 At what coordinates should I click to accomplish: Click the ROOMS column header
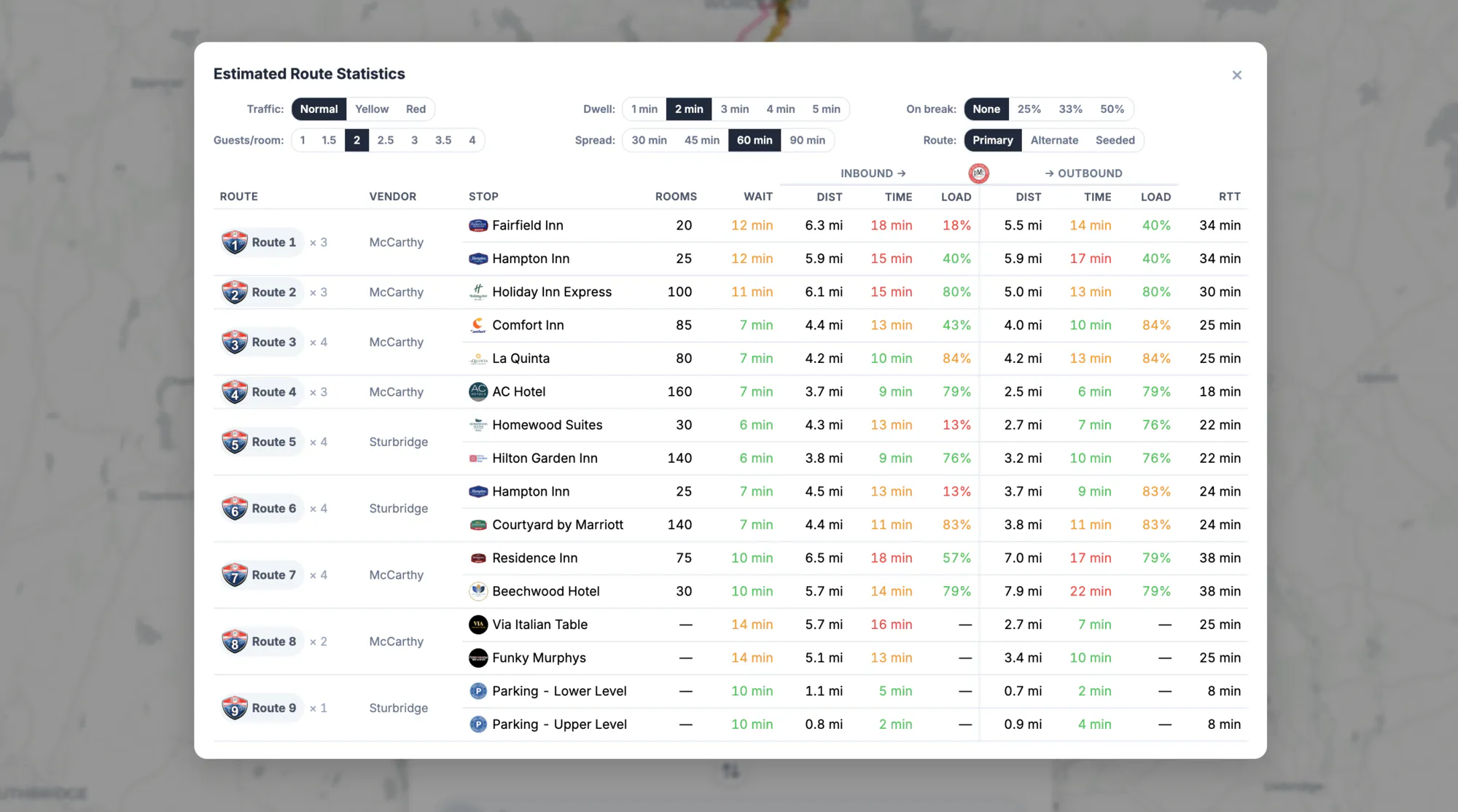pyautogui.click(x=676, y=197)
